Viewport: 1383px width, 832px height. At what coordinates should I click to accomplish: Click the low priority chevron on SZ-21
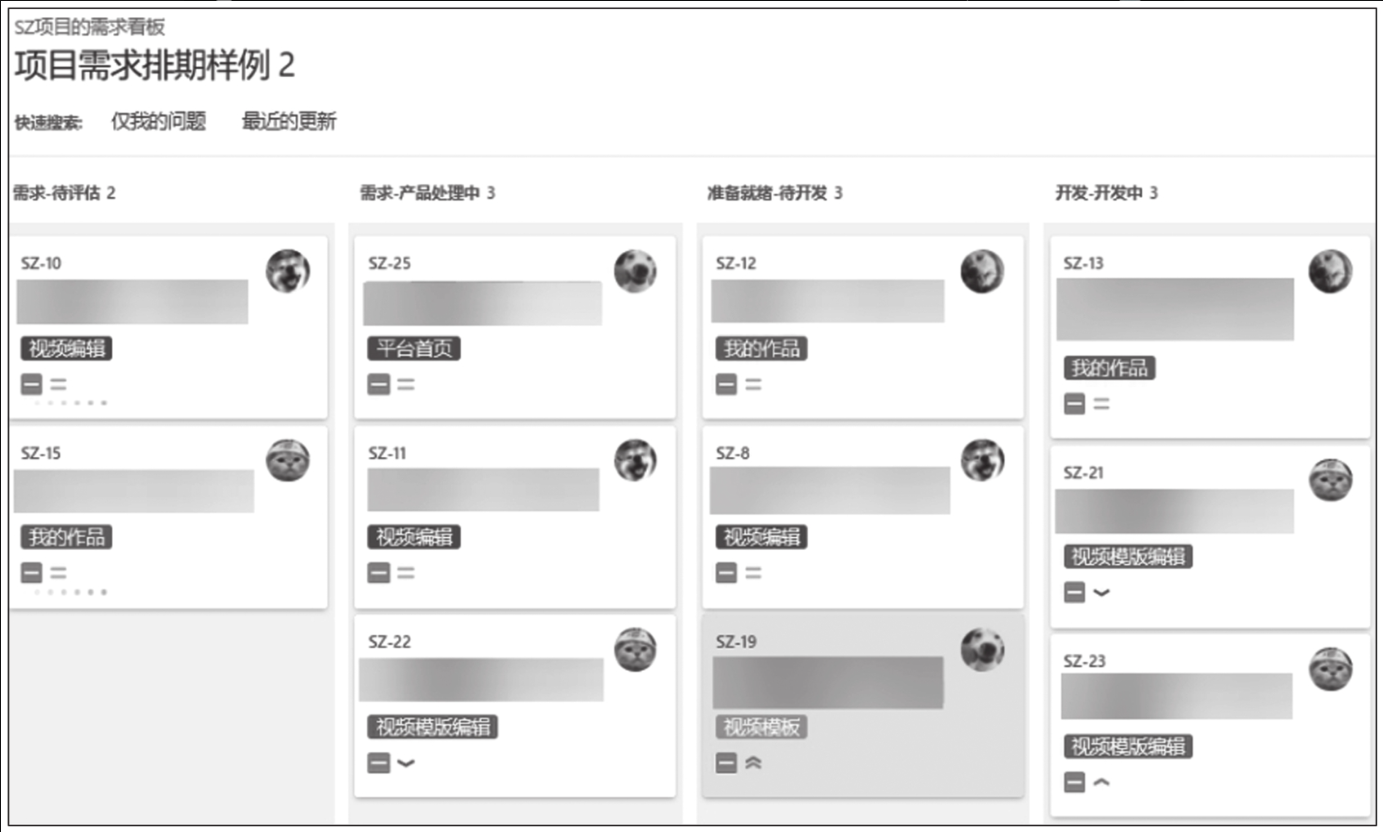[x=1101, y=592]
